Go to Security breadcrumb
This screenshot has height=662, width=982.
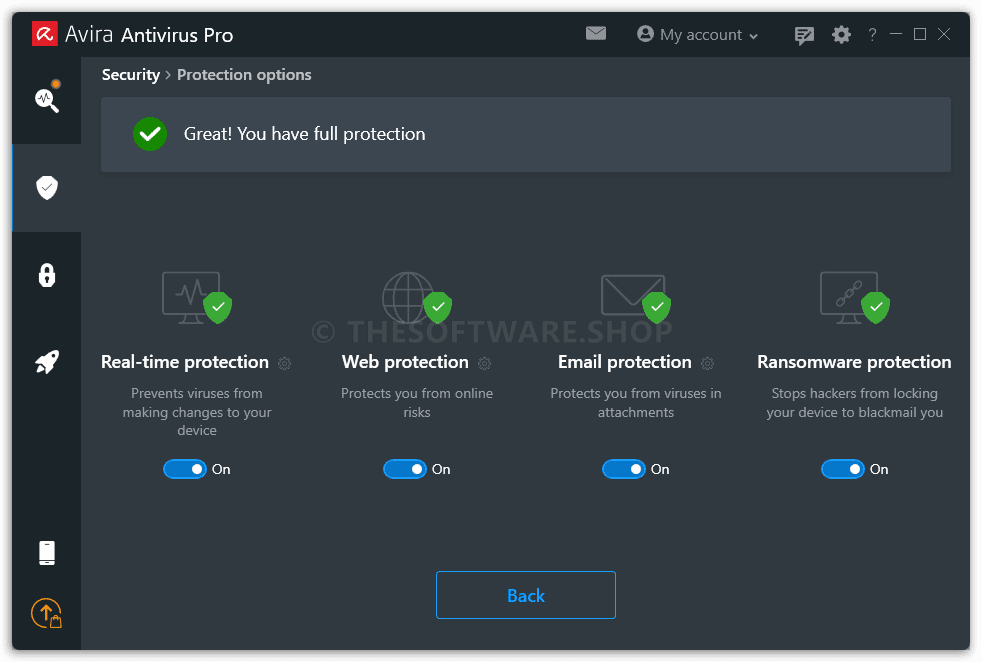click(x=131, y=75)
